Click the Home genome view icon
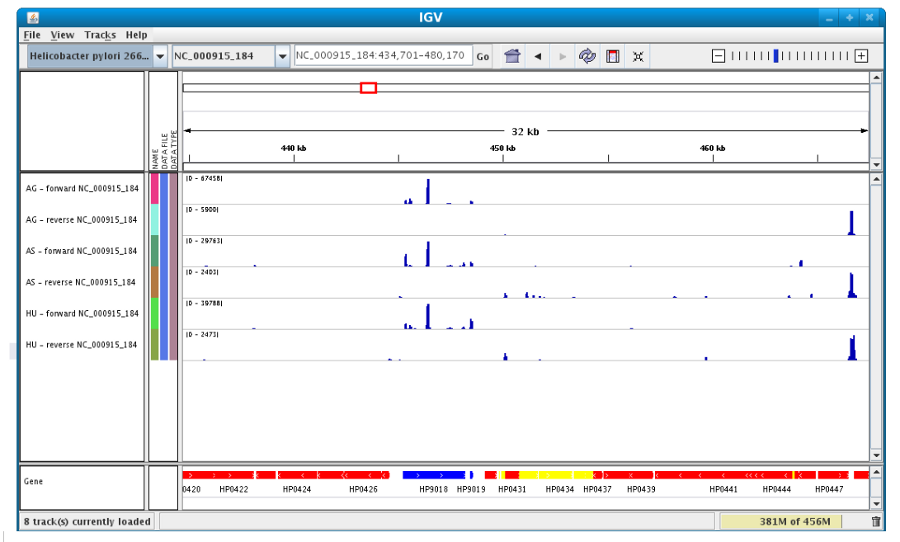The width and height of the screenshot is (900, 542). [512, 56]
